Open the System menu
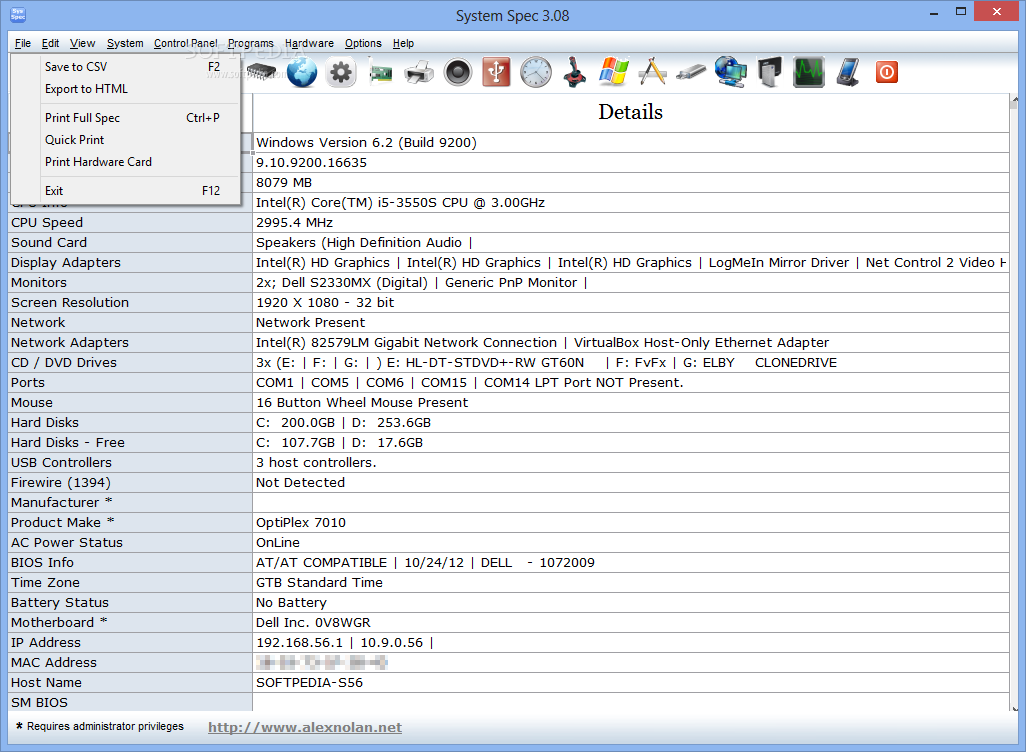1026x752 pixels. coord(125,43)
